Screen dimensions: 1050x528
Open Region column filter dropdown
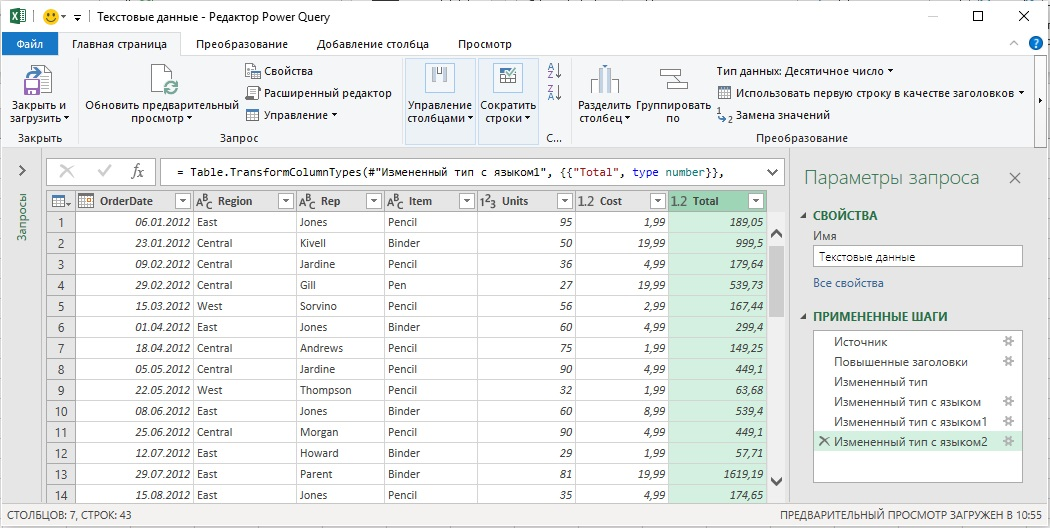pos(285,201)
